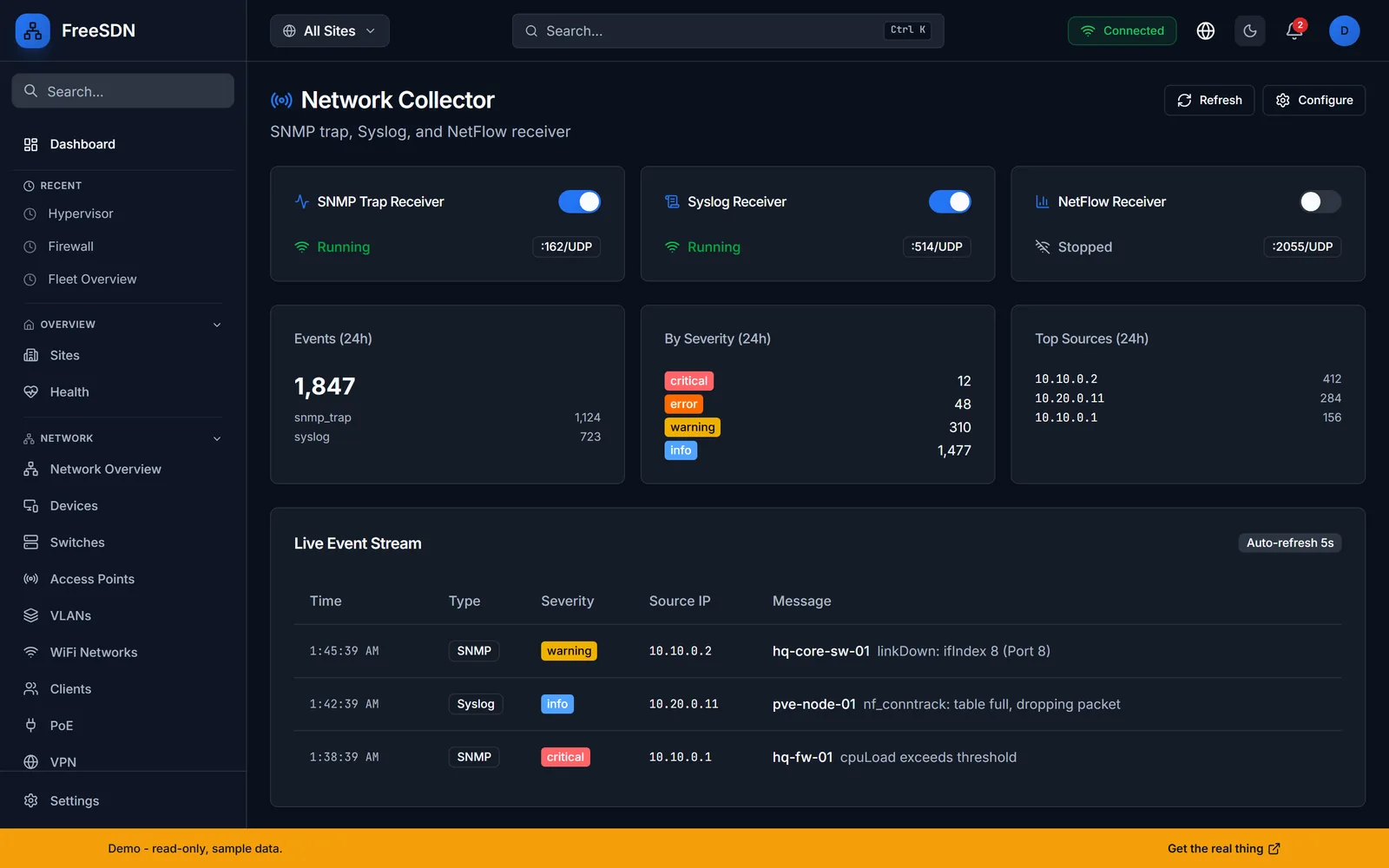
Task: Click the Access Points radio icon
Action: 31,579
